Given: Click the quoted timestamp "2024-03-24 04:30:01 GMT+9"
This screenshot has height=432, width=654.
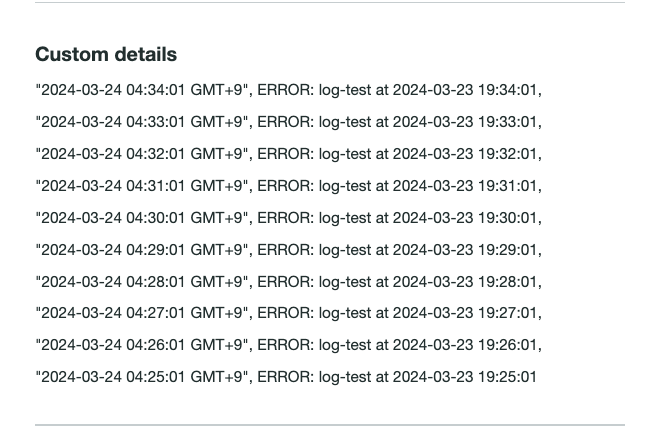Looking at the screenshot, I should (142, 218).
